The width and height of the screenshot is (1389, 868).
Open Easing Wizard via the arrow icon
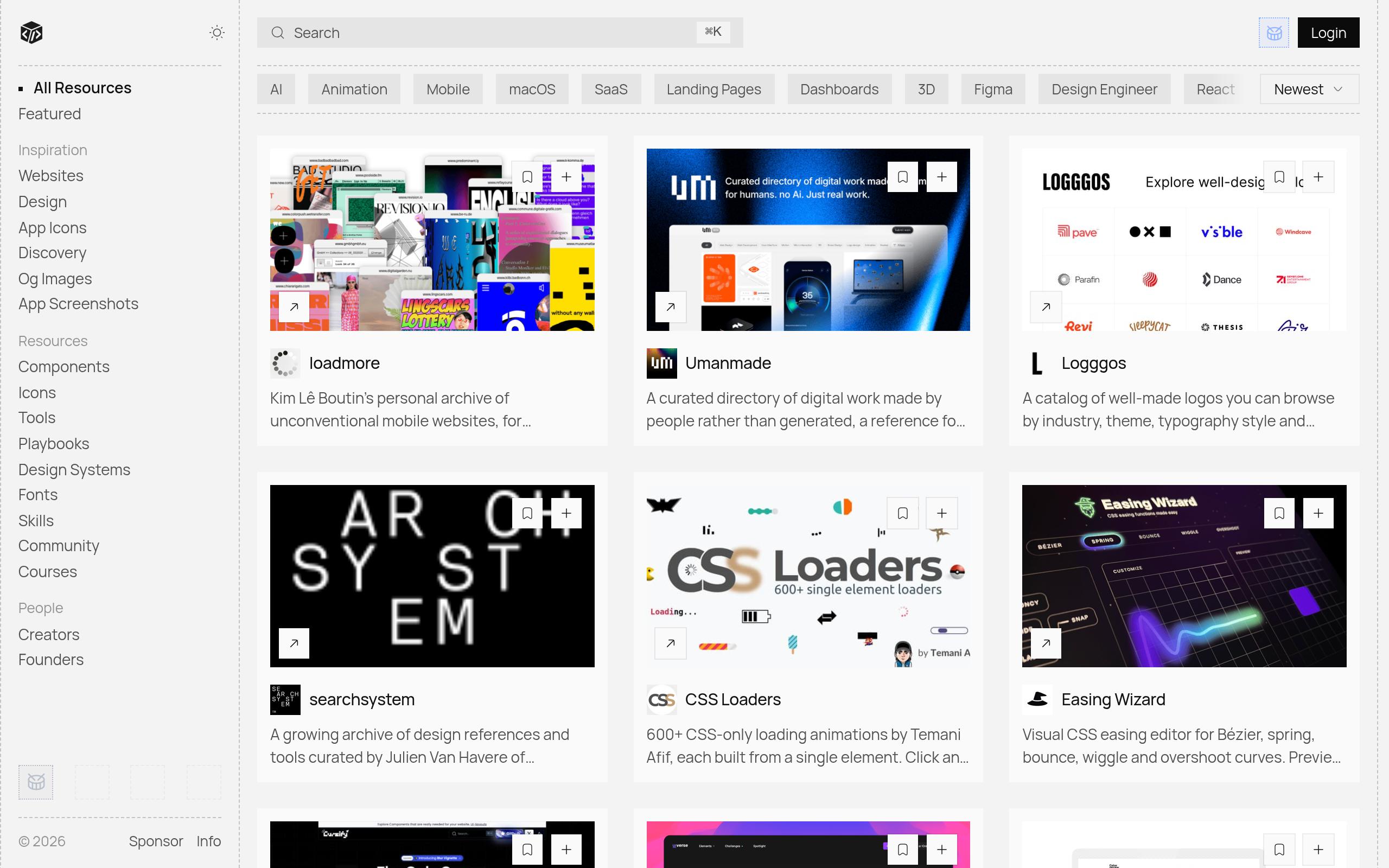coord(1046,643)
